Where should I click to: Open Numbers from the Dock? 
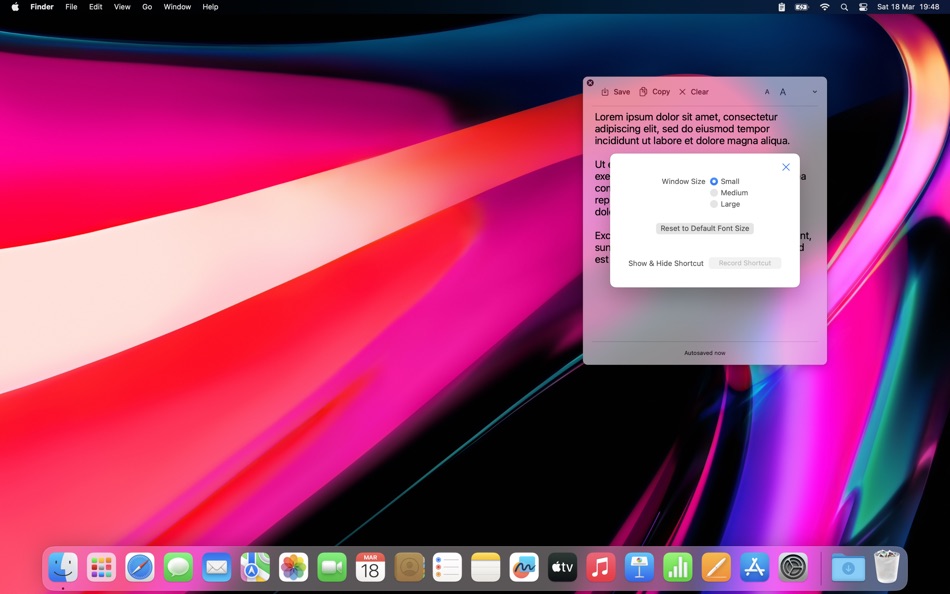(x=678, y=567)
